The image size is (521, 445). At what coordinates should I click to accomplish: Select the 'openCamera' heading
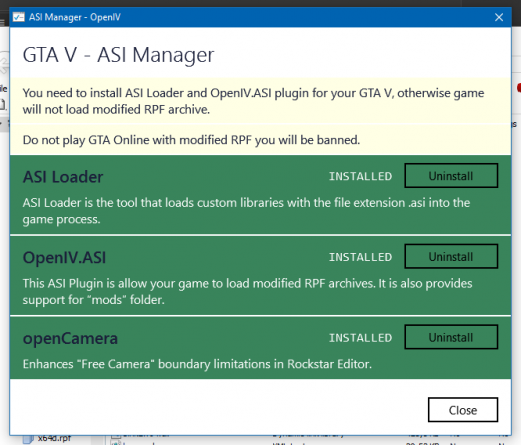[x=70, y=338]
